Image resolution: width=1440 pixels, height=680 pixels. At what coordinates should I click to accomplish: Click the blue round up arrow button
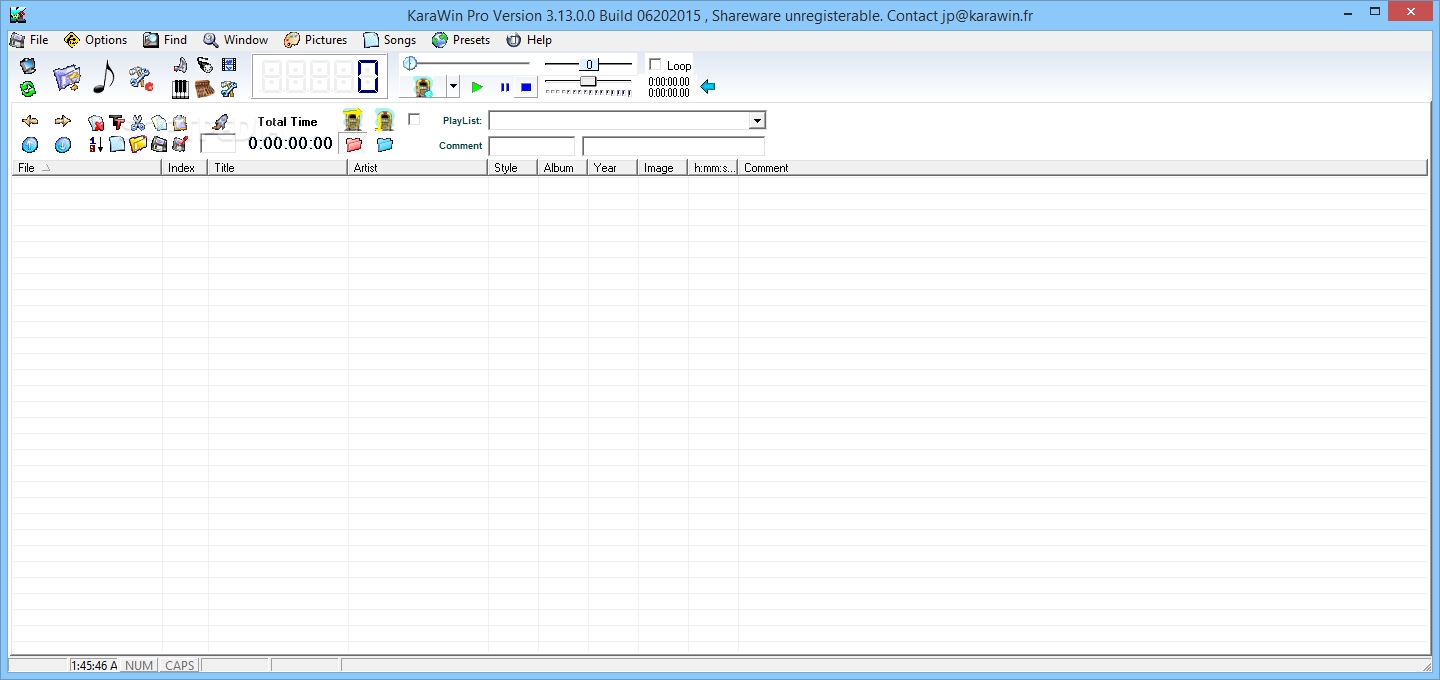pos(30,145)
